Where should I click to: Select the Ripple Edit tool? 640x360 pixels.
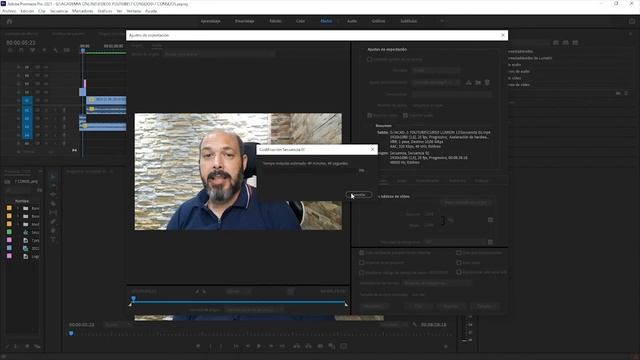[53, 195]
